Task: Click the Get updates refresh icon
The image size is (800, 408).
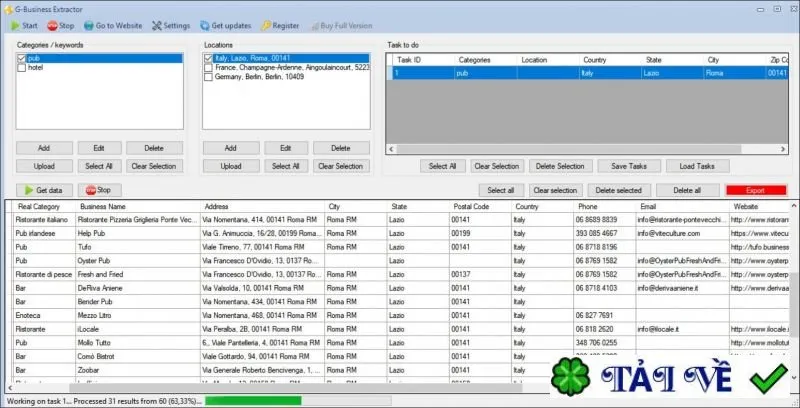Action: 205,26
